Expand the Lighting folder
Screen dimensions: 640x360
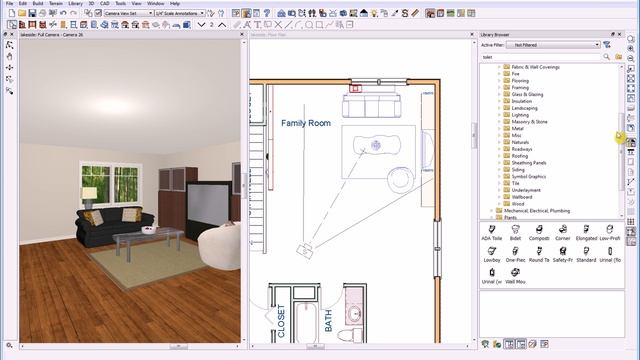pos(499,115)
